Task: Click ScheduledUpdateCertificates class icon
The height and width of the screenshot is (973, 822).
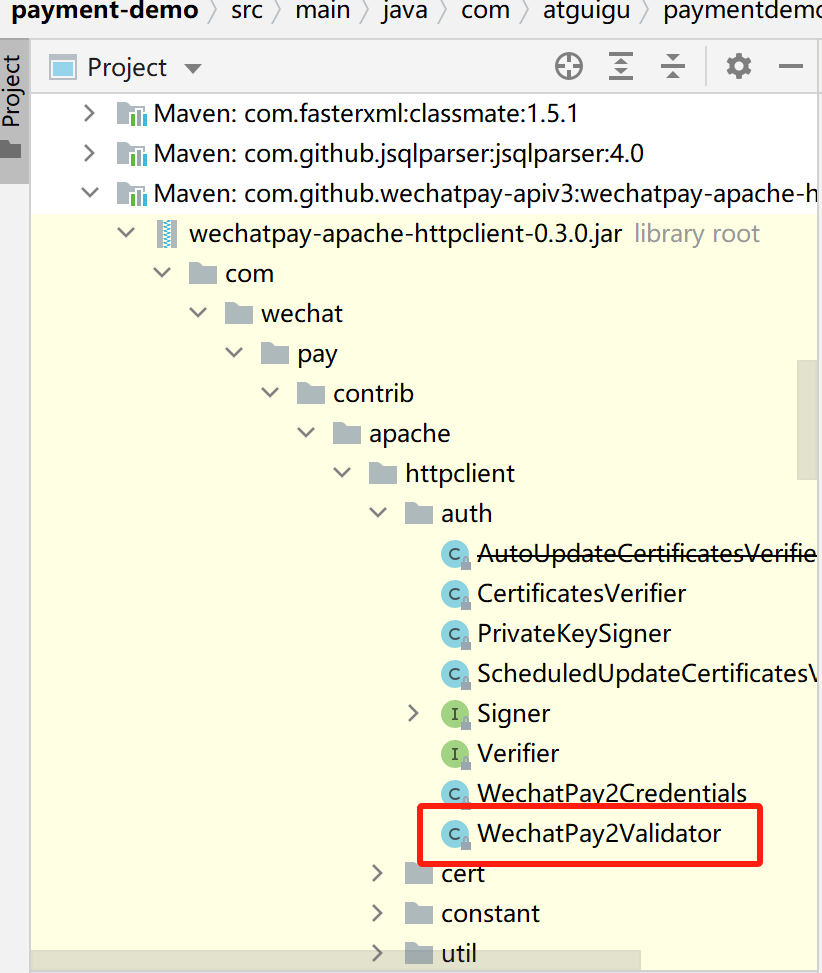Action: point(455,674)
